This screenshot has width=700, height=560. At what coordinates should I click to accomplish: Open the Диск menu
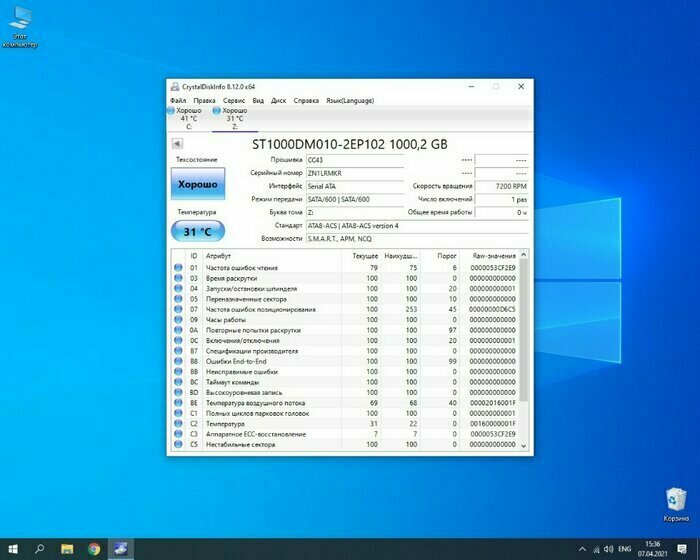(279, 100)
